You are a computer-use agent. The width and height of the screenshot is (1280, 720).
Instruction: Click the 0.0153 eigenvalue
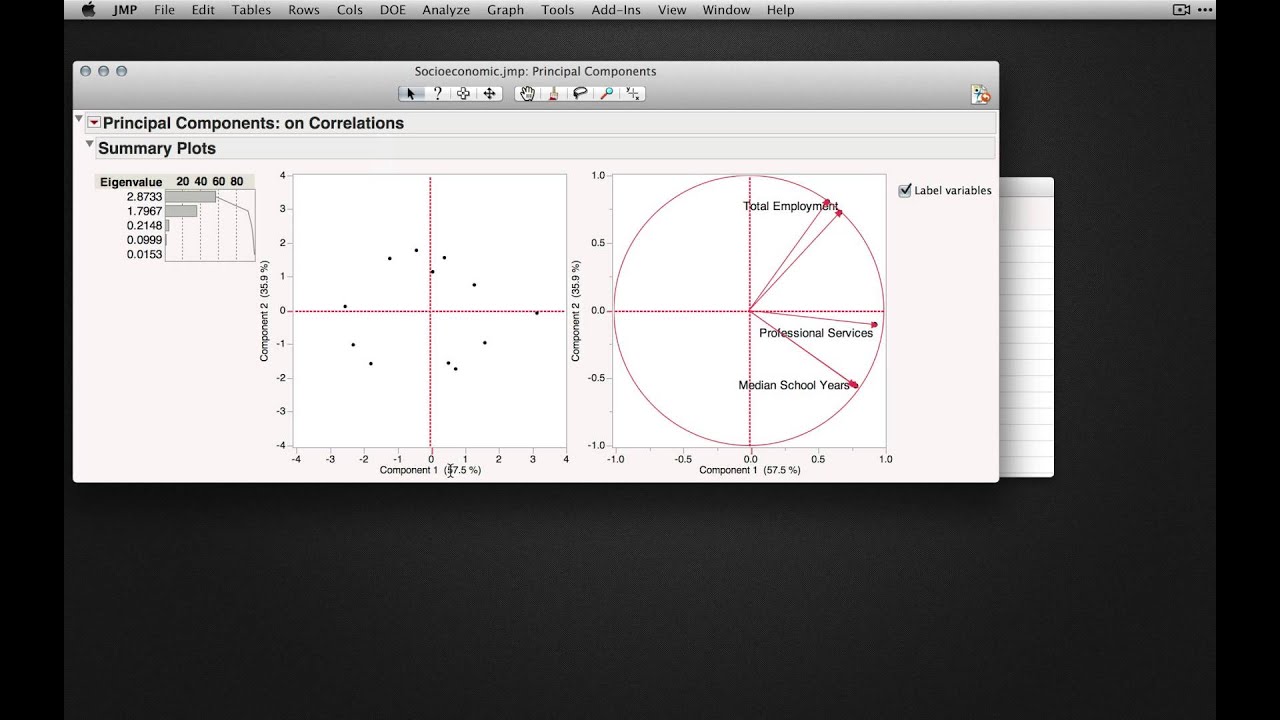pos(144,255)
